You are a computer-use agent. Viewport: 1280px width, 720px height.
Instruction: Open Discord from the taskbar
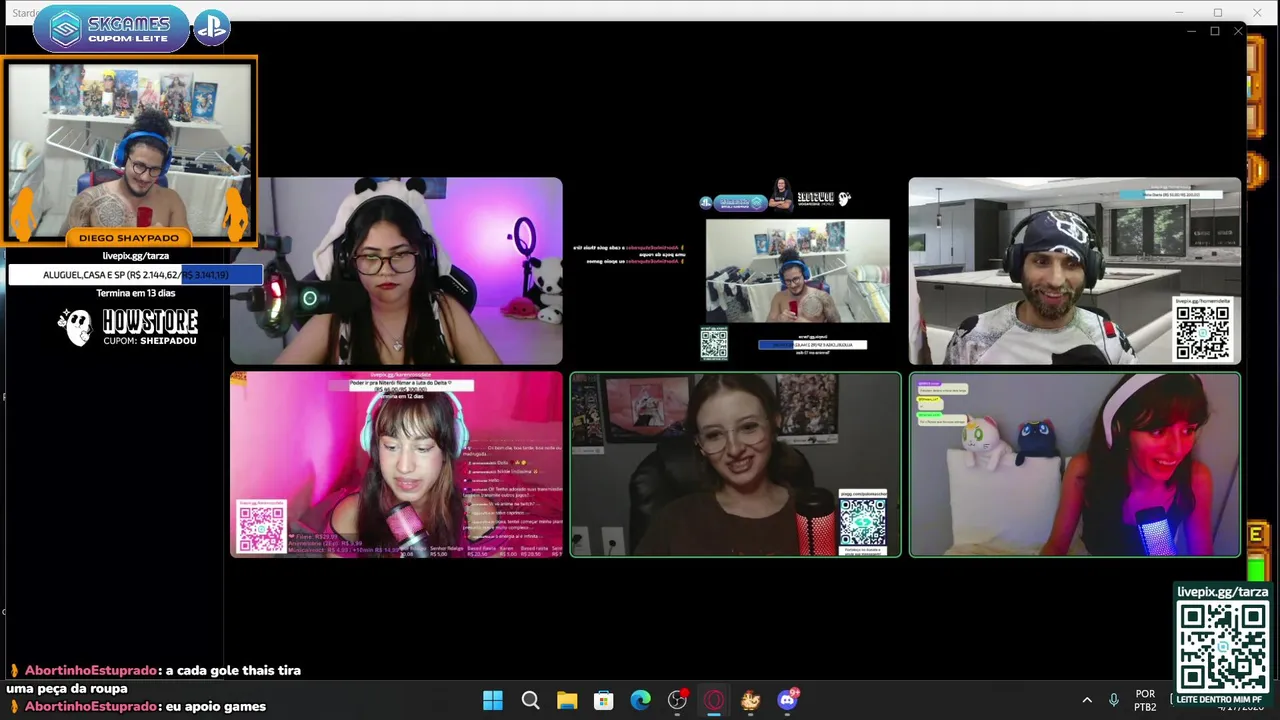(x=787, y=700)
